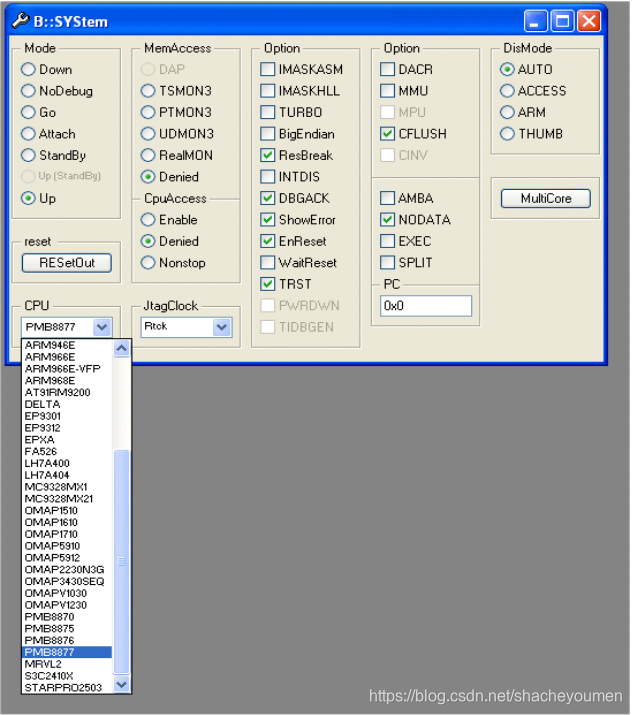
Task: Collapse the CPU dropdown arrow
Action: (102, 327)
